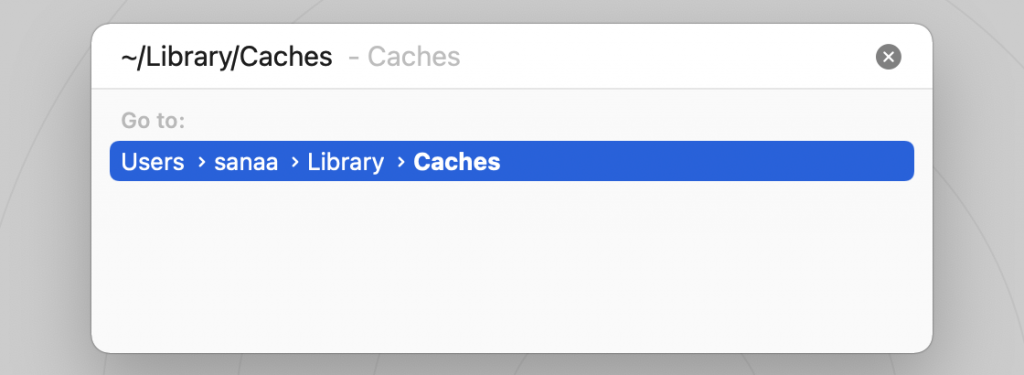
Task: Choose the bold "Caches" destination folder
Action: click(x=457, y=162)
